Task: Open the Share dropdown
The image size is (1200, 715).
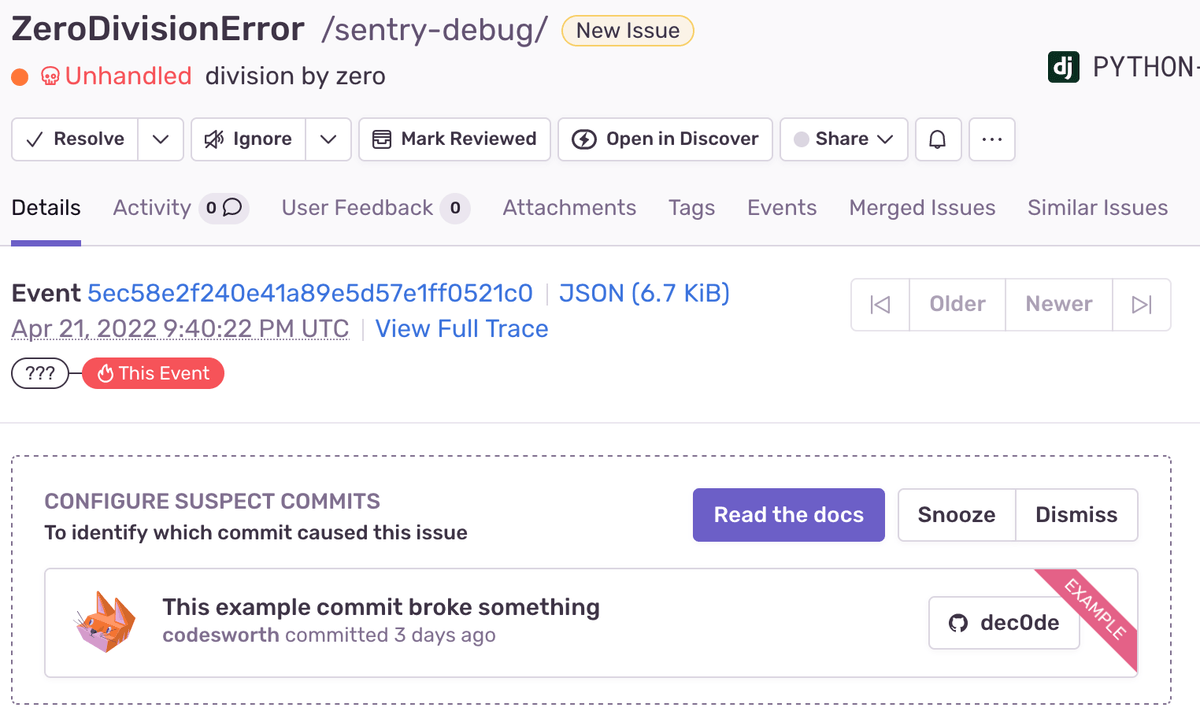Action: click(843, 139)
